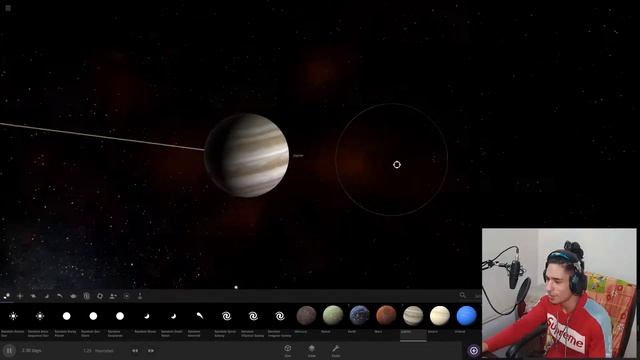Open the last pin-shaped category icon
This screenshot has height=360, width=640.
click(140, 296)
